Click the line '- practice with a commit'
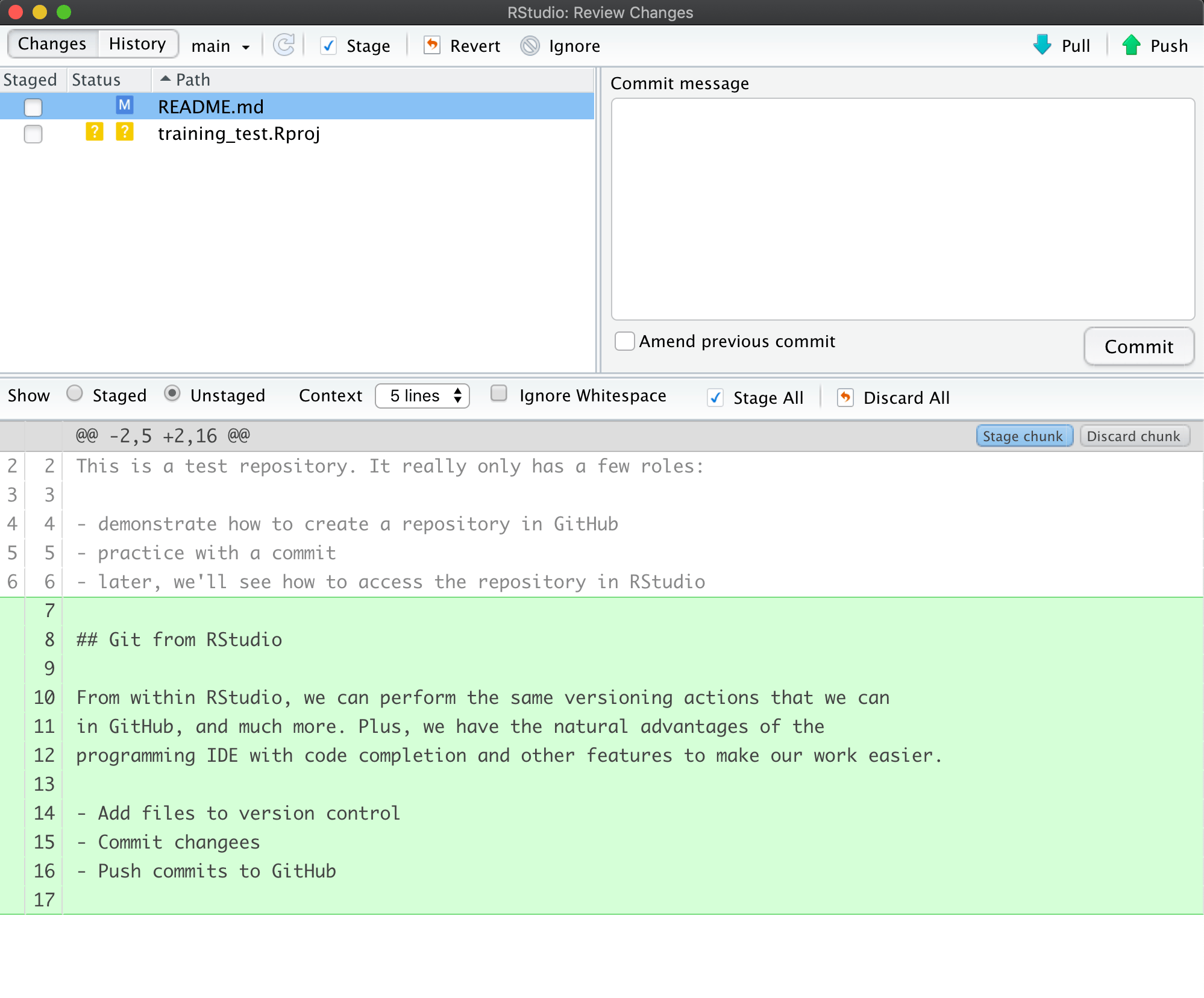Image resolution: width=1204 pixels, height=998 pixels. point(206,553)
